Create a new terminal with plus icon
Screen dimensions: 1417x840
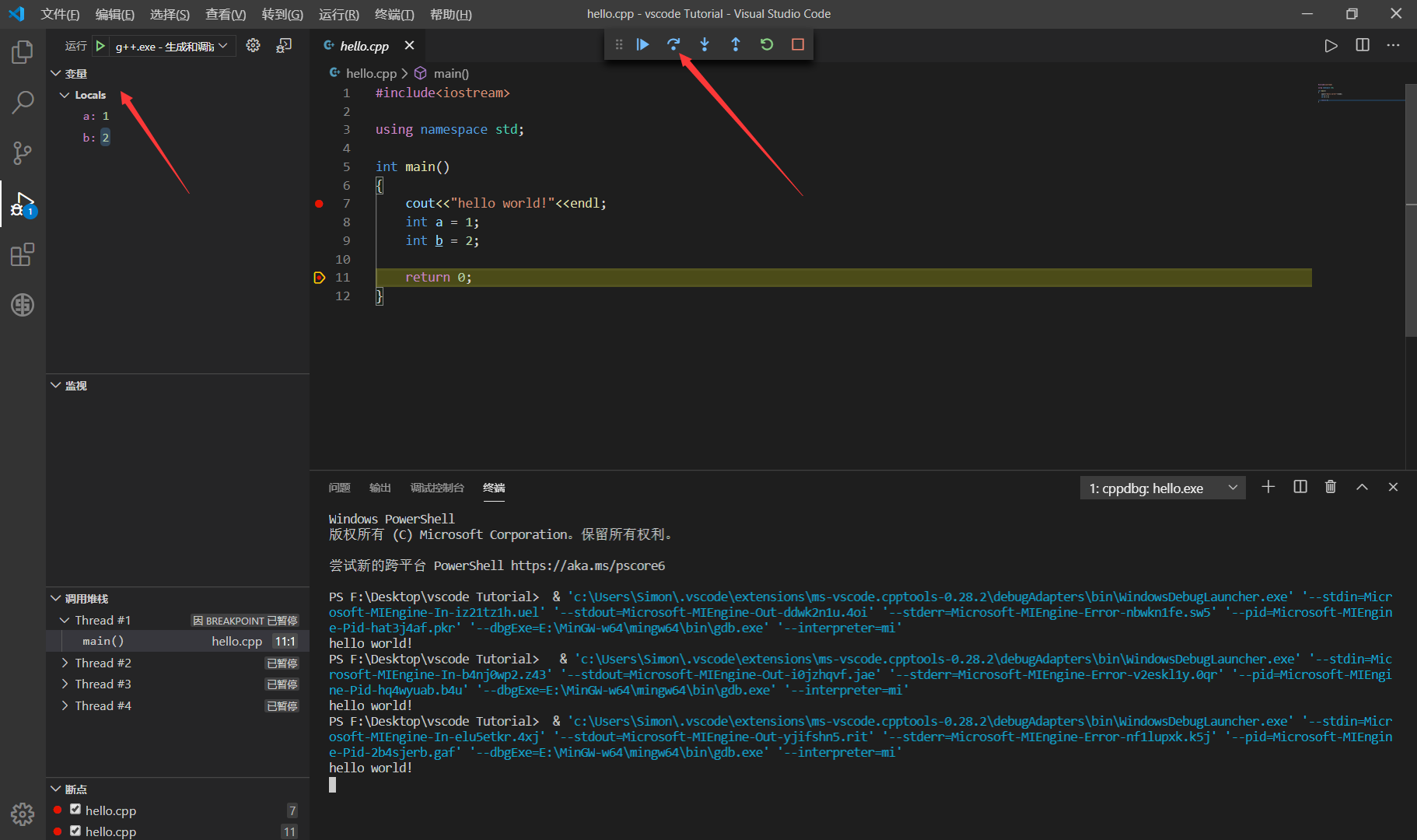(x=1268, y=487)
